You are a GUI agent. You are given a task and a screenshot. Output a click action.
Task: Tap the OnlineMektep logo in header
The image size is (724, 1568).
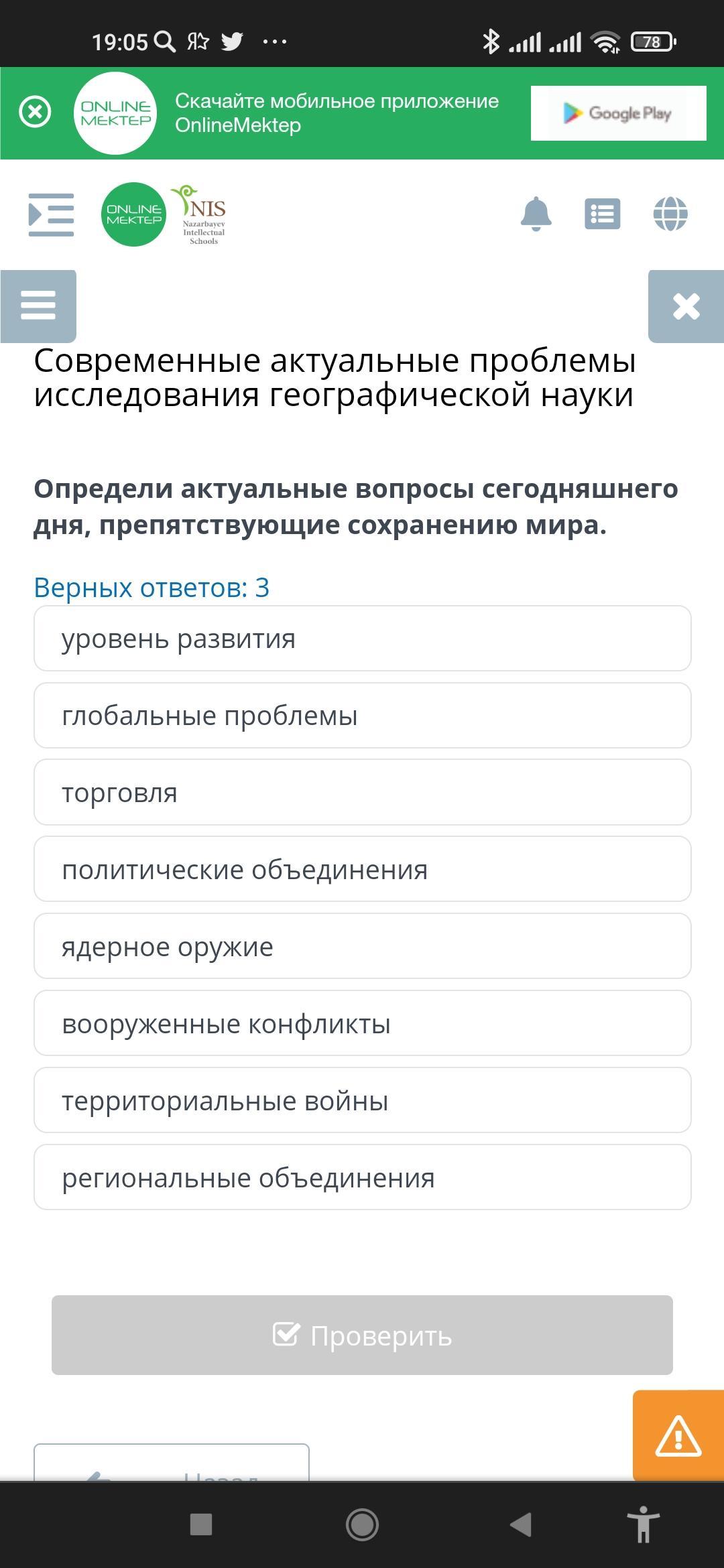133,214
